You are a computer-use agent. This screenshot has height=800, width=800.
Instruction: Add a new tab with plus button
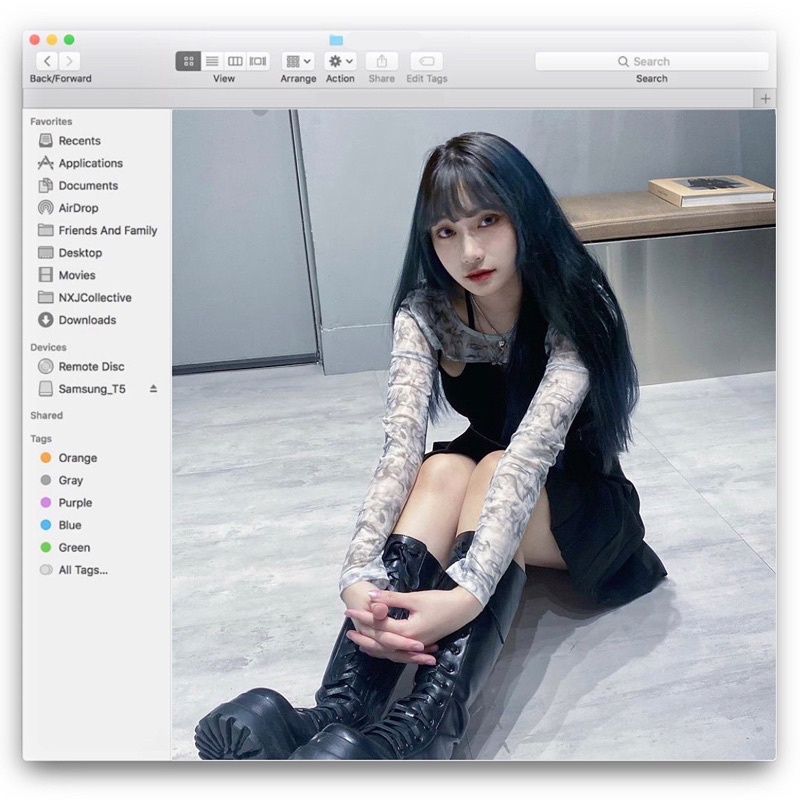click(766, 98)
